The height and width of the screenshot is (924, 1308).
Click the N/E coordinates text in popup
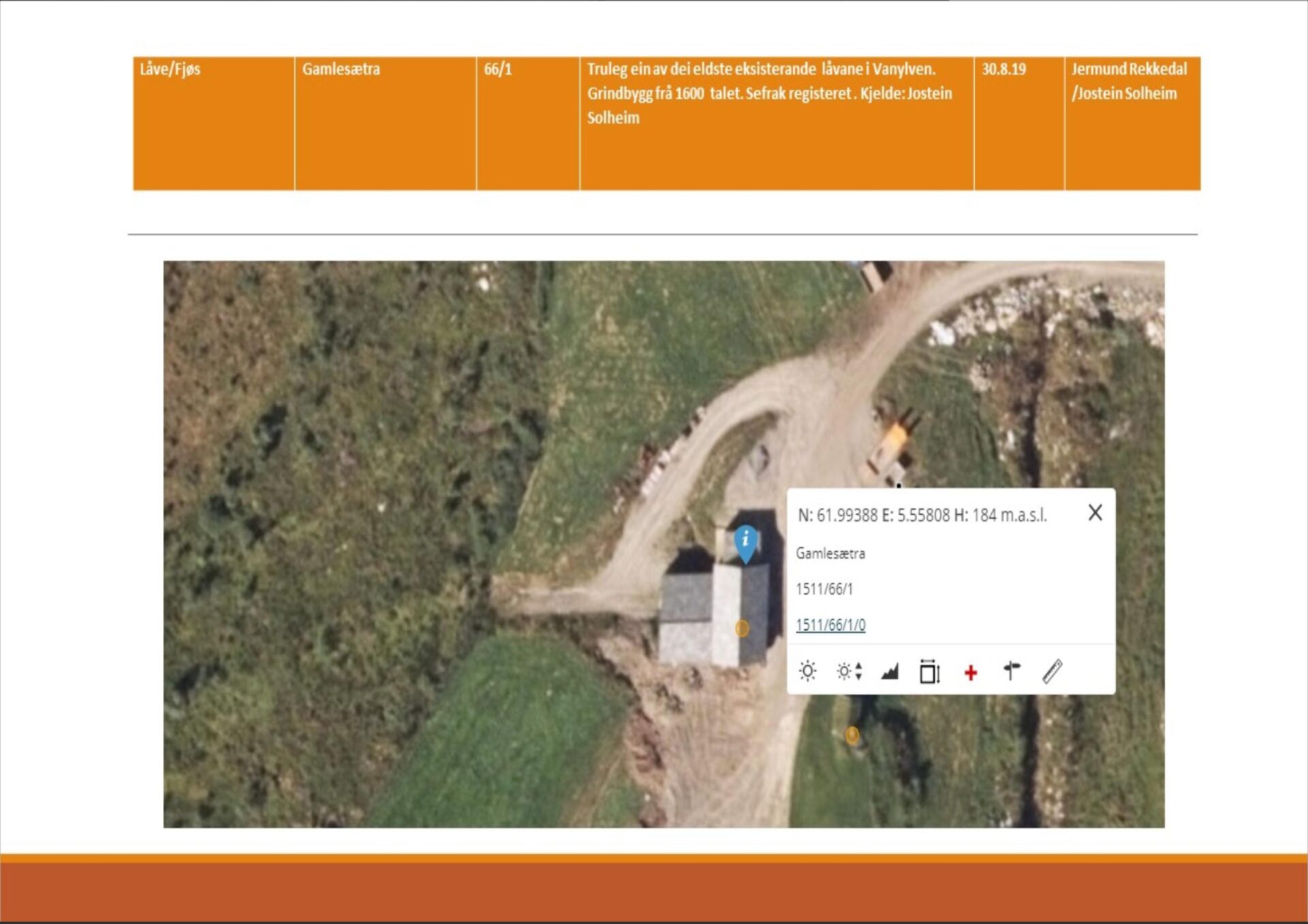pyautogui.click(x=922, y=515)
